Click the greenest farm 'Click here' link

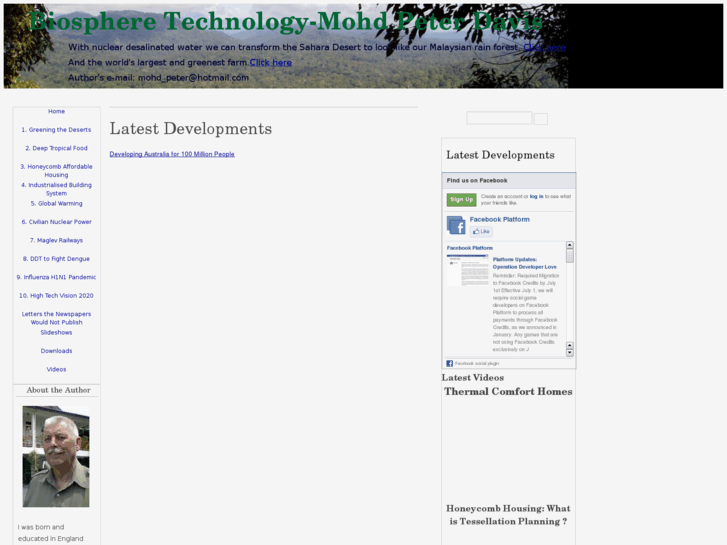[271, 63]
